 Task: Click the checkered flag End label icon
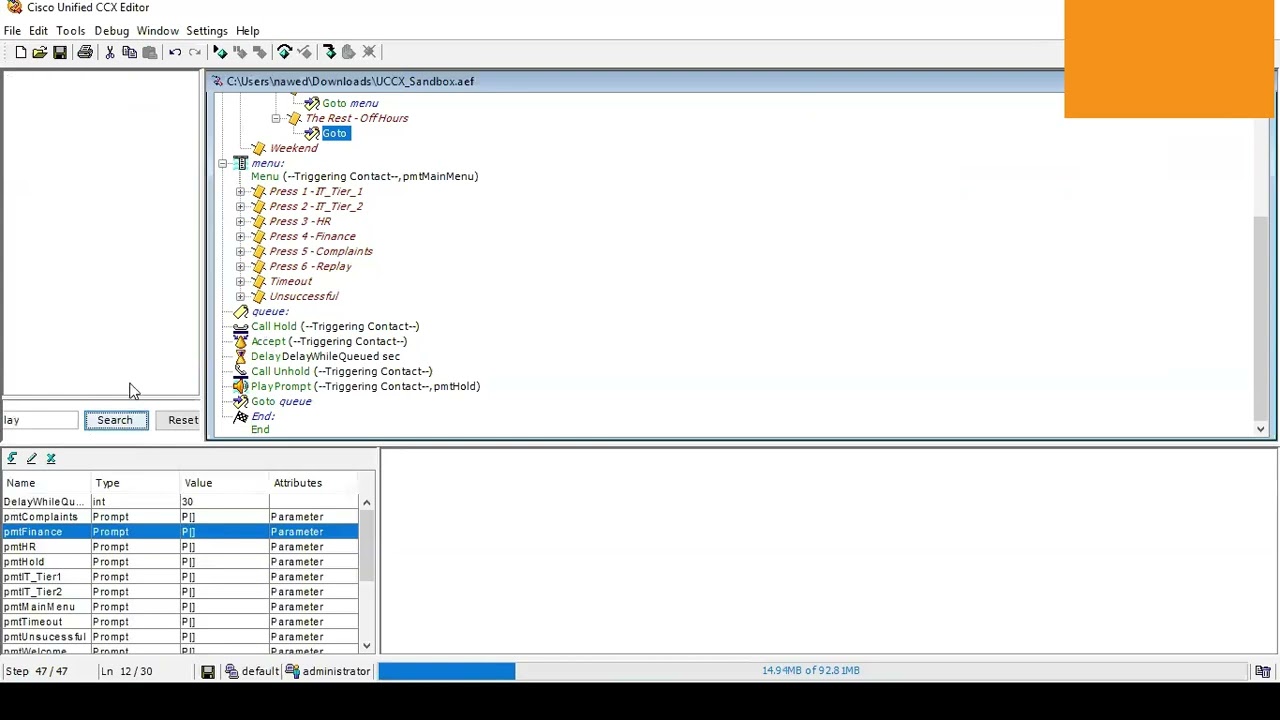click(240, 416)
